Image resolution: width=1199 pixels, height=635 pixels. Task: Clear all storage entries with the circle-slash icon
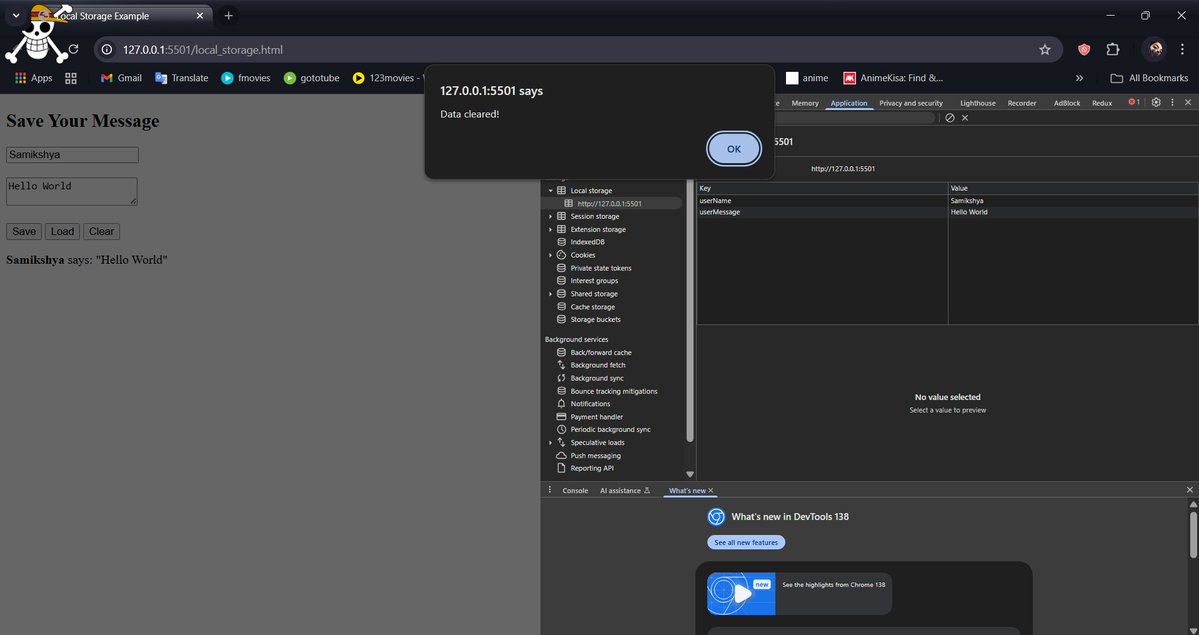pos(950,118)
